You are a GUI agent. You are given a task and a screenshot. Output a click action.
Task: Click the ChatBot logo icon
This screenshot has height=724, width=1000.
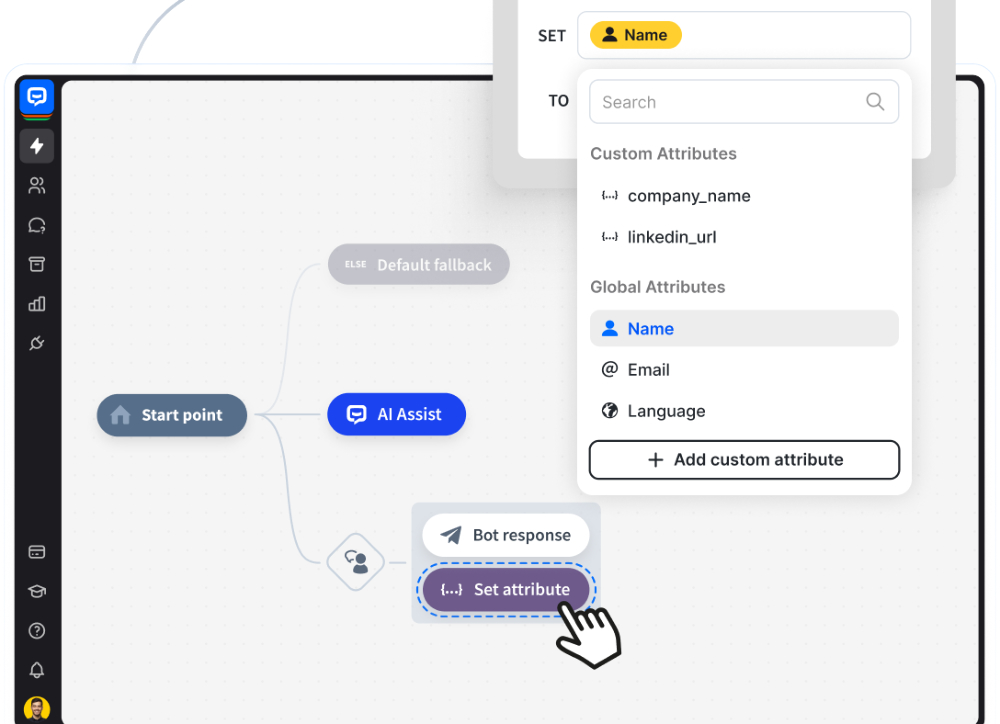pyautogui.click(x=37, y=97)
